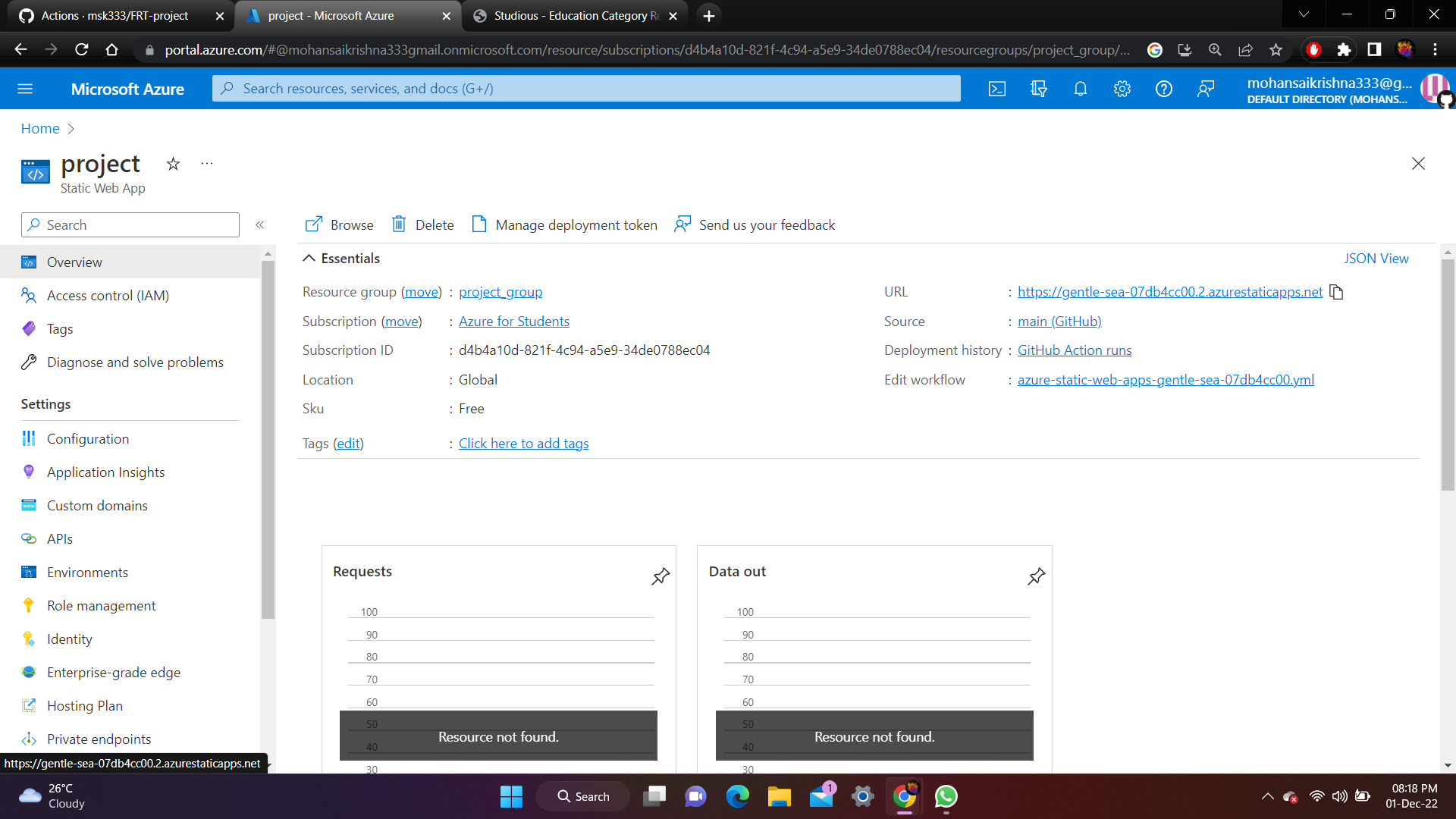Screen dimensions: 1456x819
Task: Copy the URL to clipboard
Action: click(1336, 292)
